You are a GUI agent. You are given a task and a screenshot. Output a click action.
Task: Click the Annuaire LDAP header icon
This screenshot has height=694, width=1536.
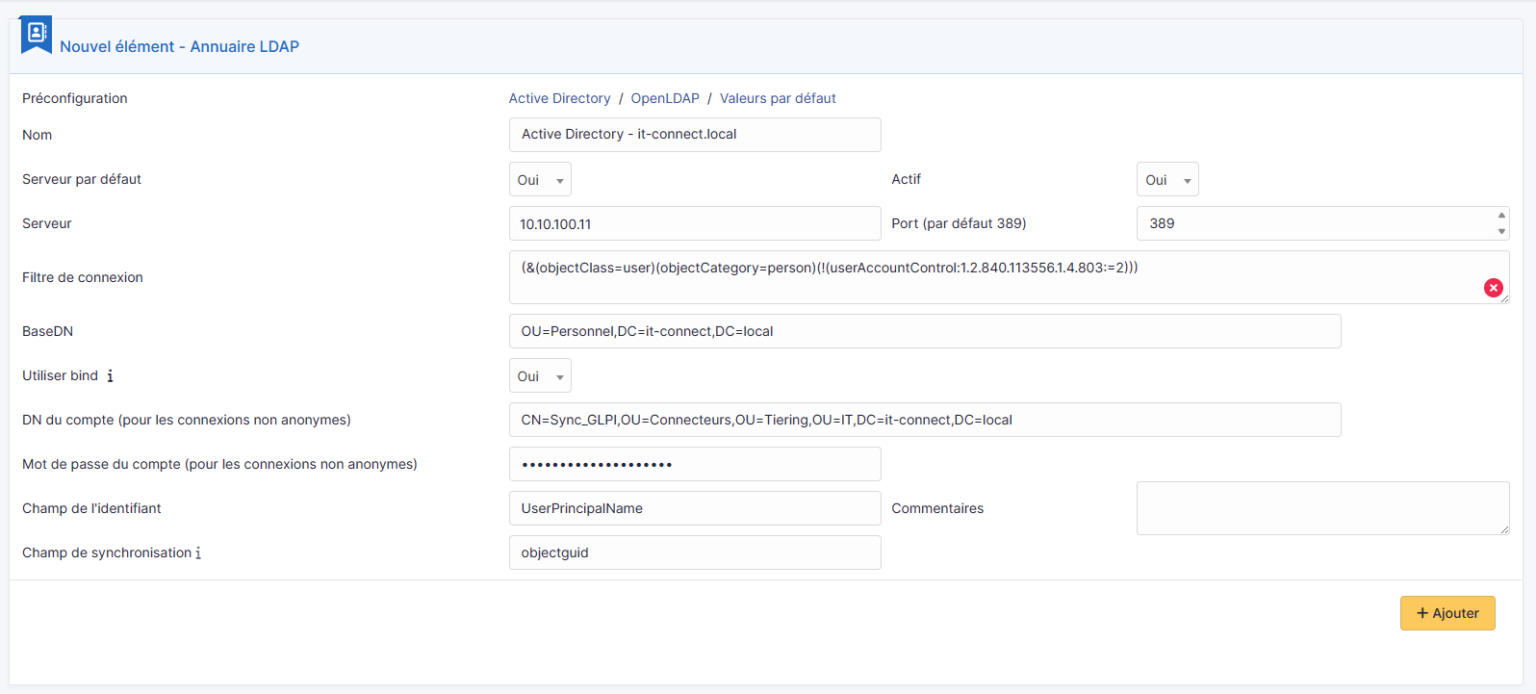click(x=35, y=33)
